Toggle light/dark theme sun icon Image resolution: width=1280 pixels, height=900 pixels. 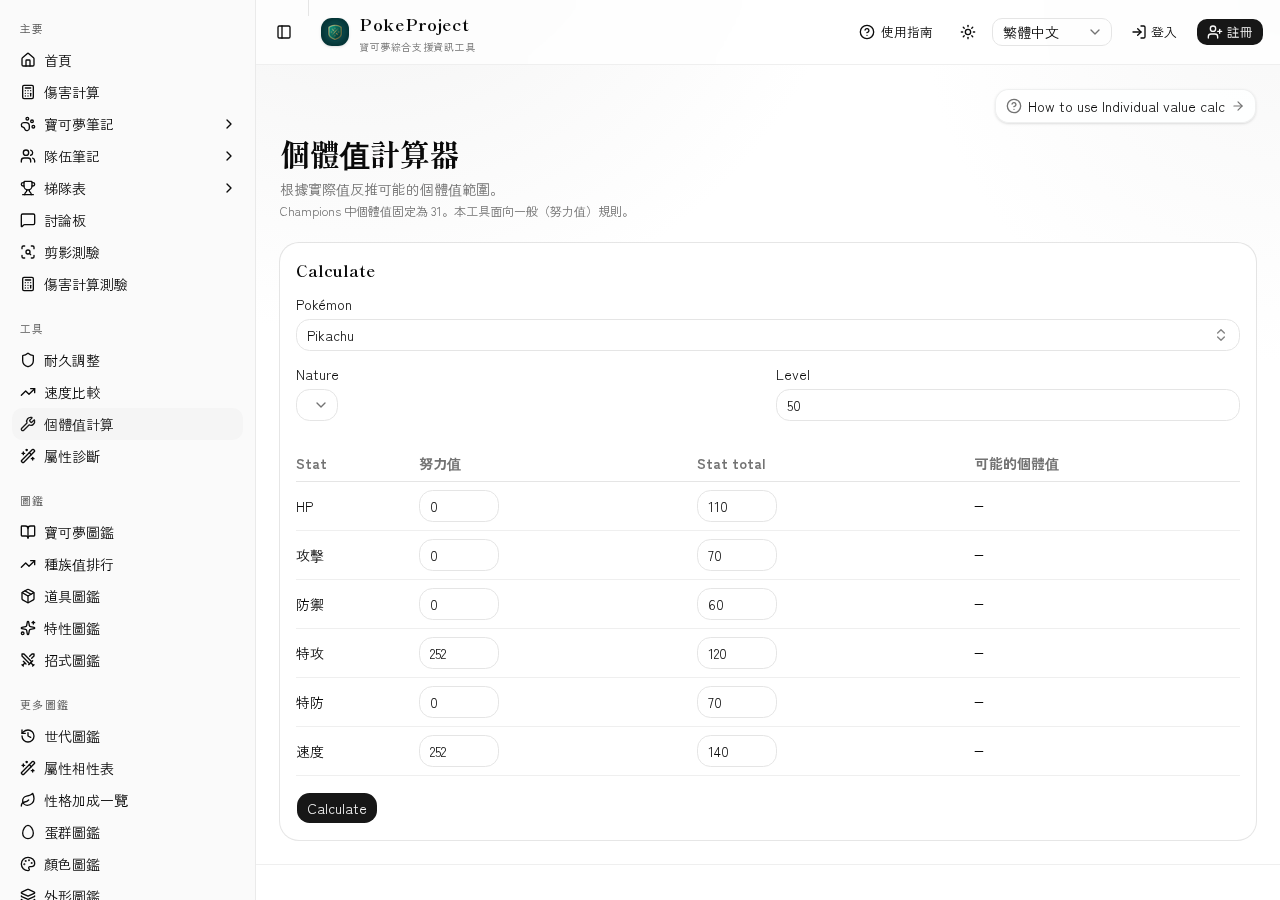pyautogui.click(x=968, y=32)
